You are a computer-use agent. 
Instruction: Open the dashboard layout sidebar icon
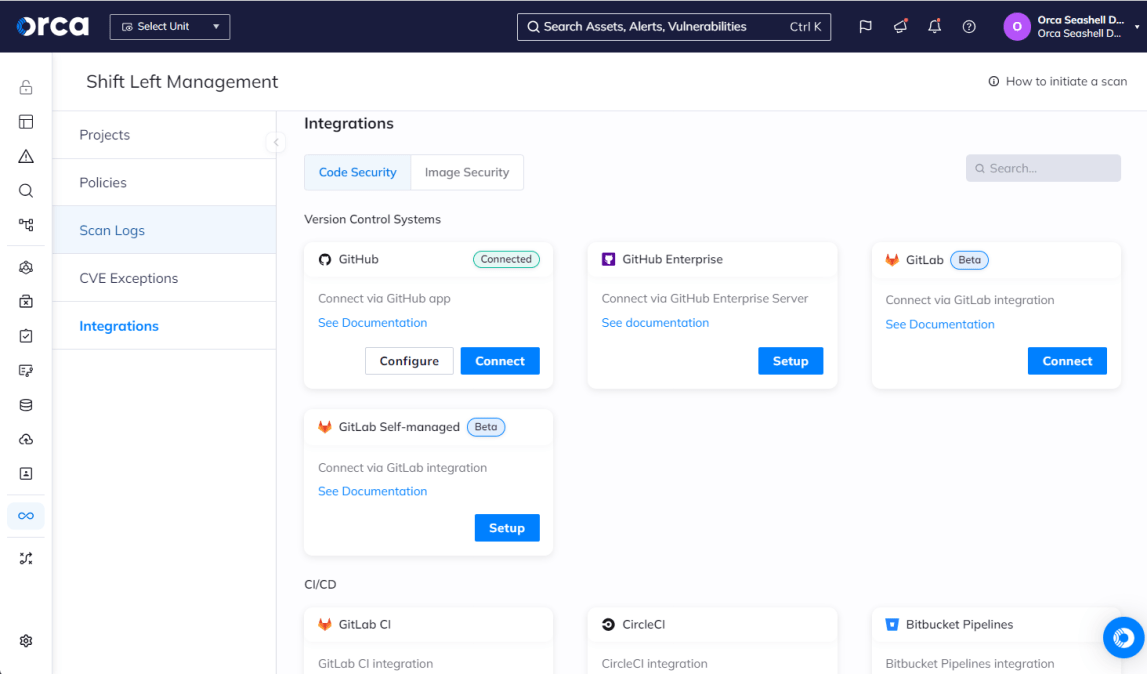[x=26, y=121]
